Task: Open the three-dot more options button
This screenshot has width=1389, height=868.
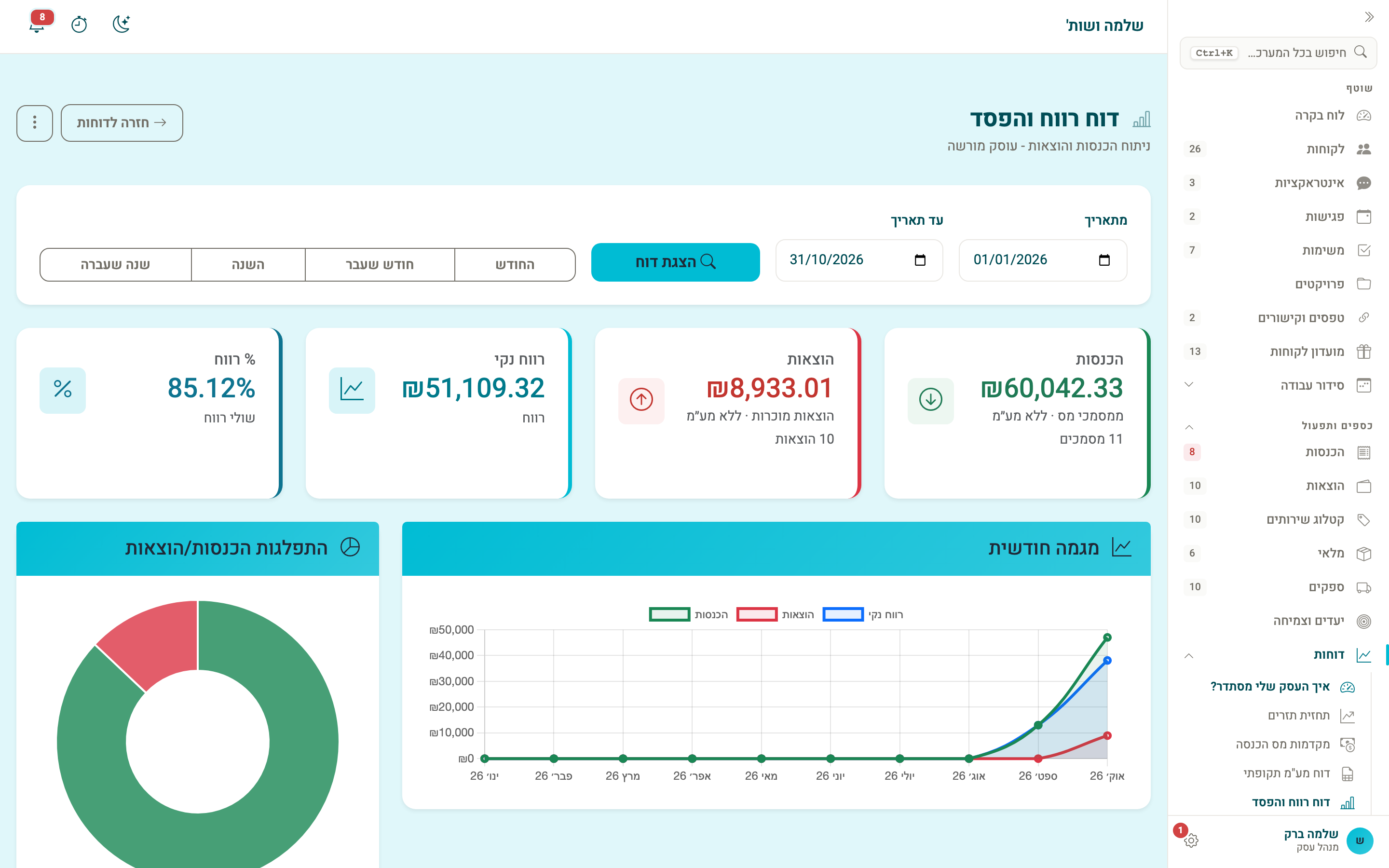Action: (x=35, y=122)
